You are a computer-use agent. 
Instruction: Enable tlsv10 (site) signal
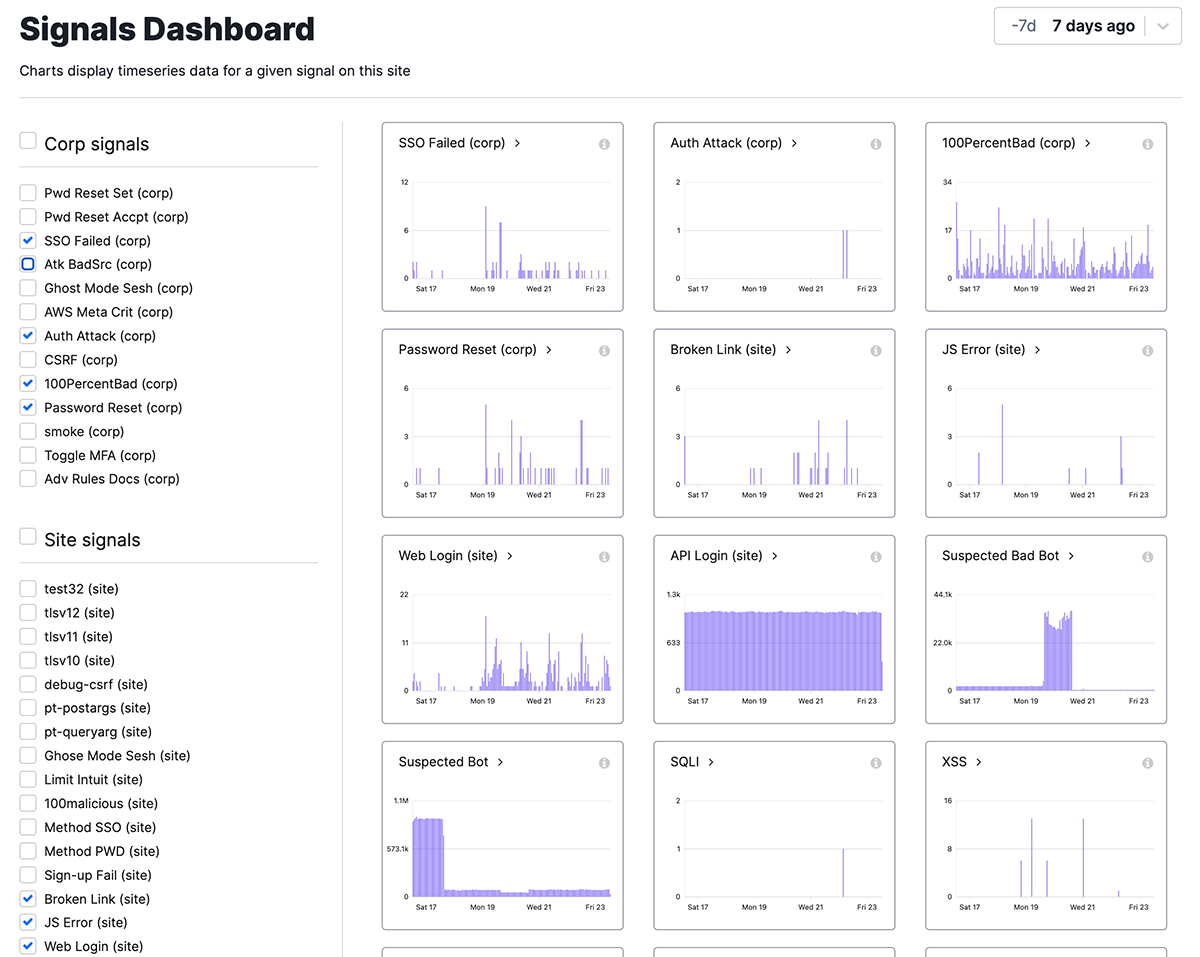pos(28,660)
